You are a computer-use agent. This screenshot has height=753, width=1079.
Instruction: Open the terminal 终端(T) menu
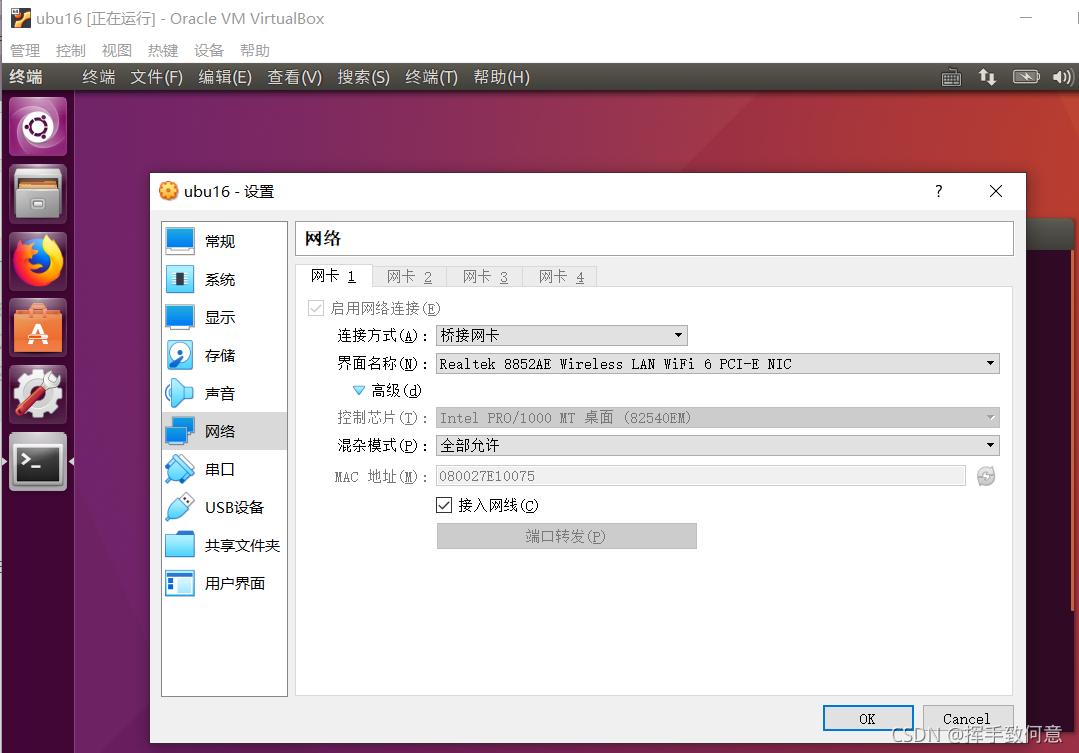pyautogui.click(x=431, y=77)
